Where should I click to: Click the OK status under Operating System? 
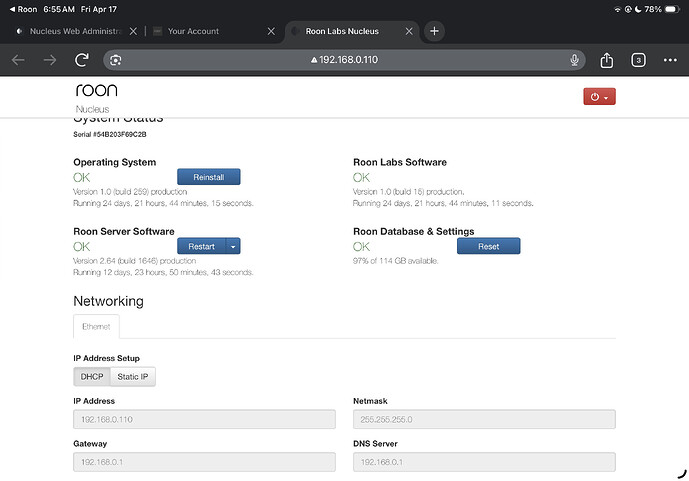(x=82, y=177)
